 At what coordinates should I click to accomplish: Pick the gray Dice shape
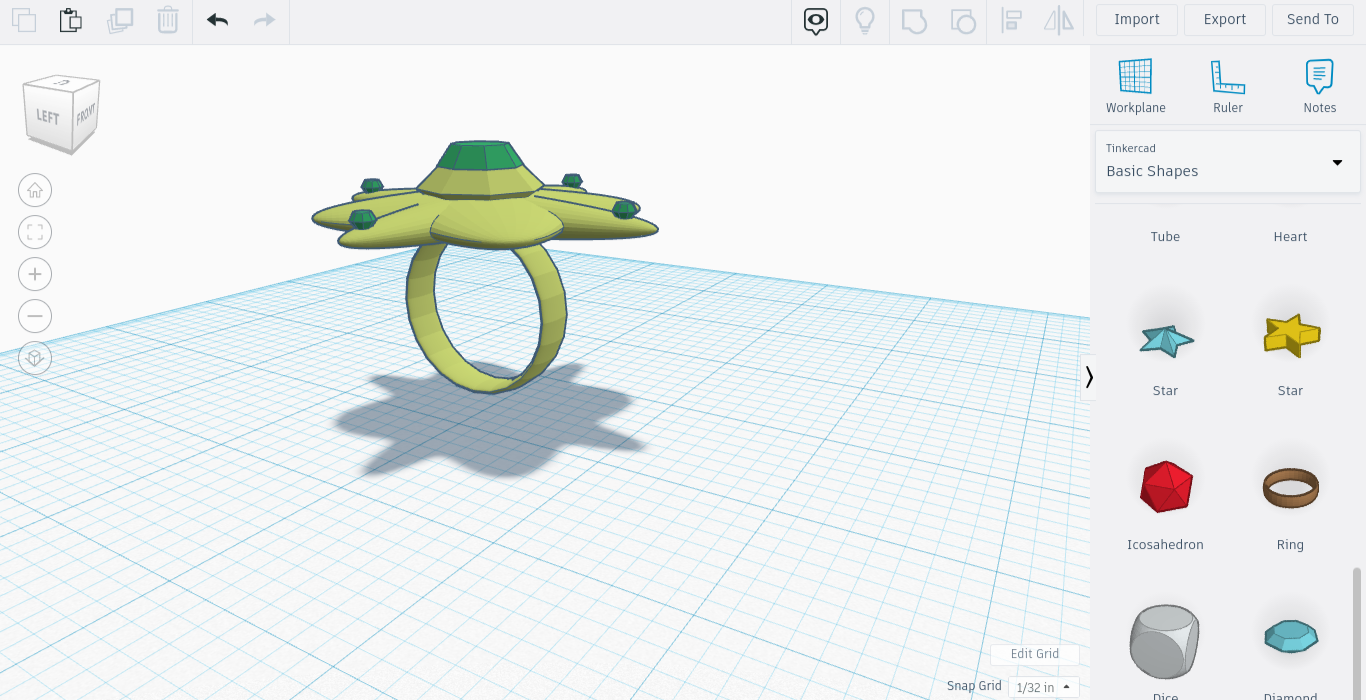point(1166,642)
